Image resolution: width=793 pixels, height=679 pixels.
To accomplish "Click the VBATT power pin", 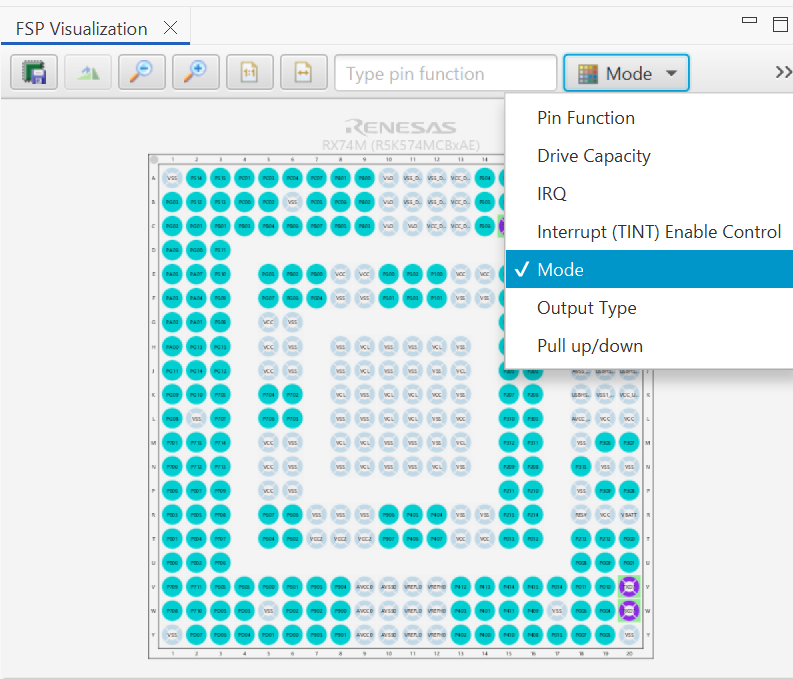I will [629, 515].
